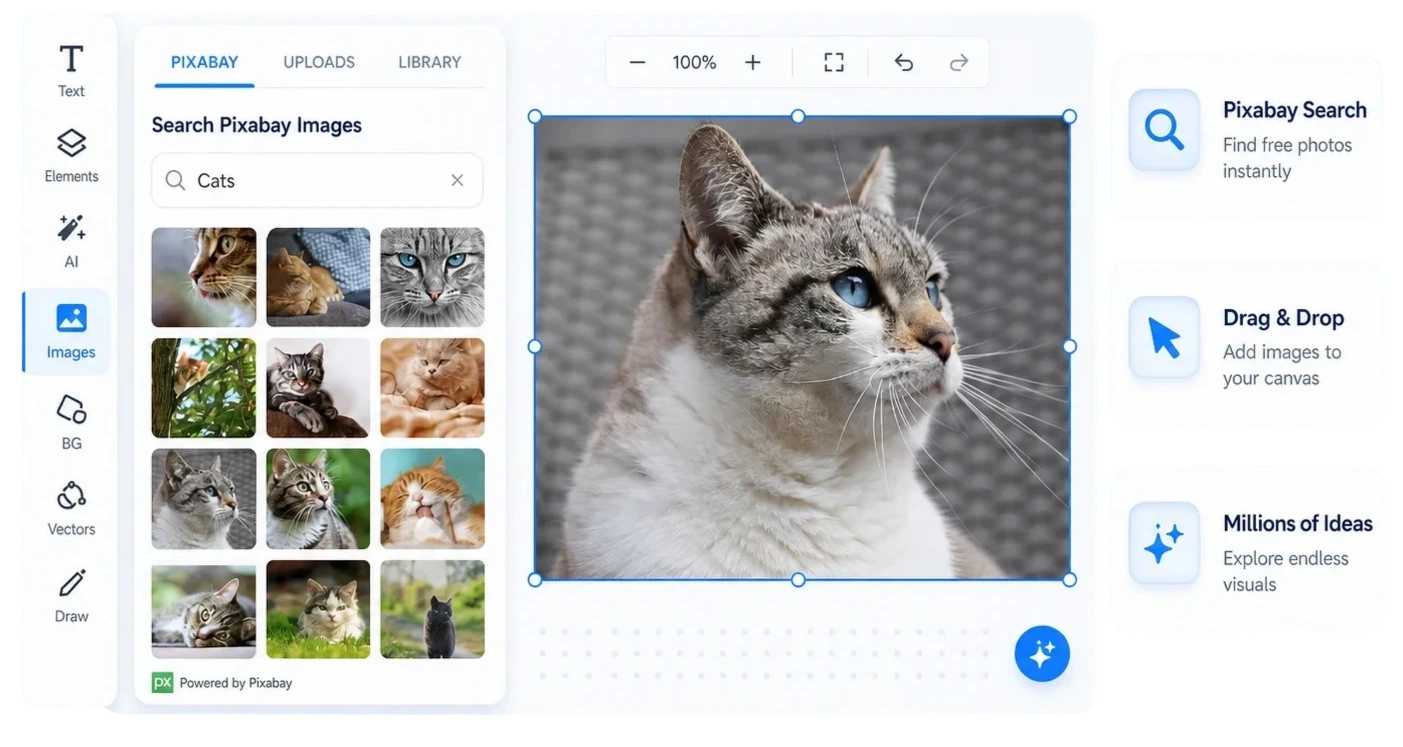Viewport: 1403px width, 747px height.
Task: Select the gray blue-eyed cat face thumbnail
Action: (x=432, y=277)
